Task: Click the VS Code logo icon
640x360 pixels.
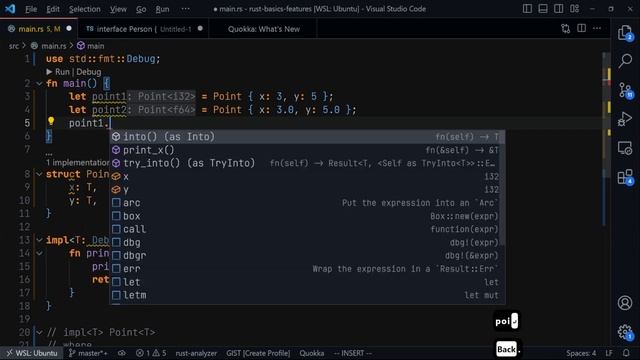Action: point(10,9)
